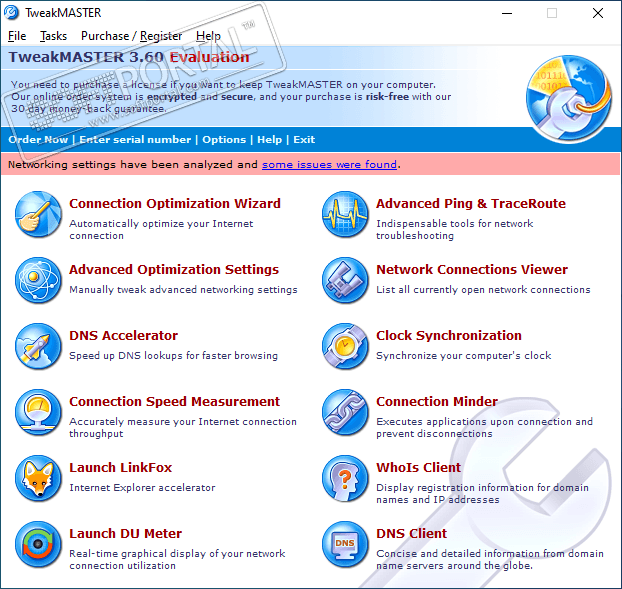This screenshot has width=622, height=589.
Task: Open the Connection Minder title
Action: pos(437,402)
